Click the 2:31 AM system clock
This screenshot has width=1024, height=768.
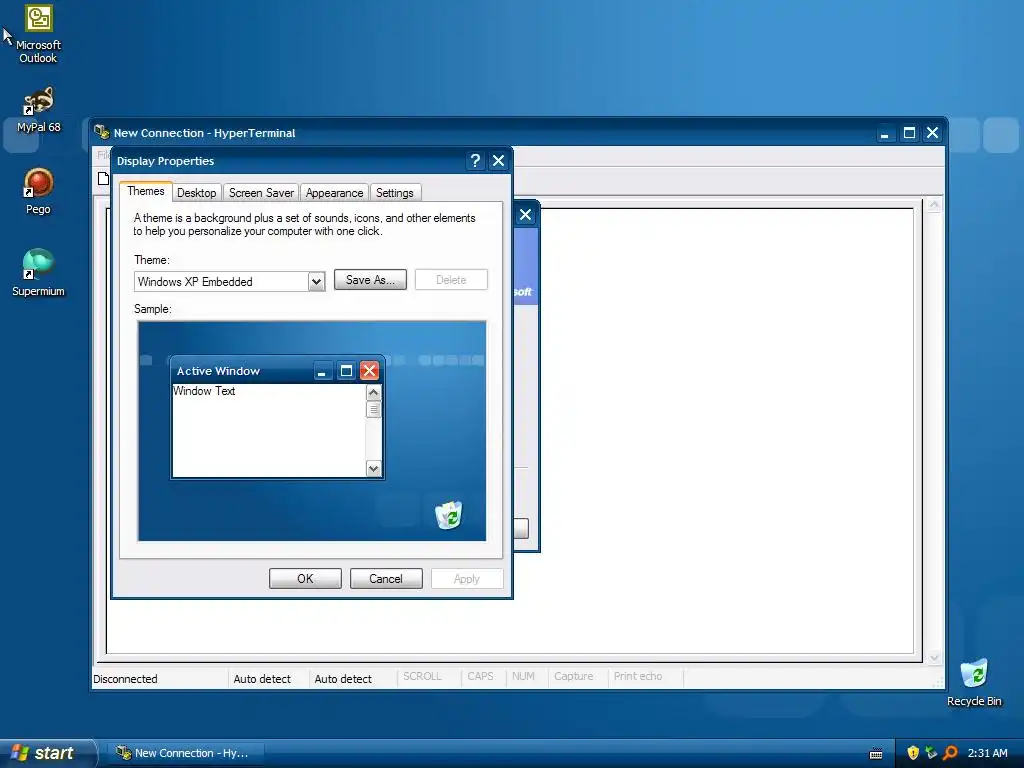click(x=987, y=753)
